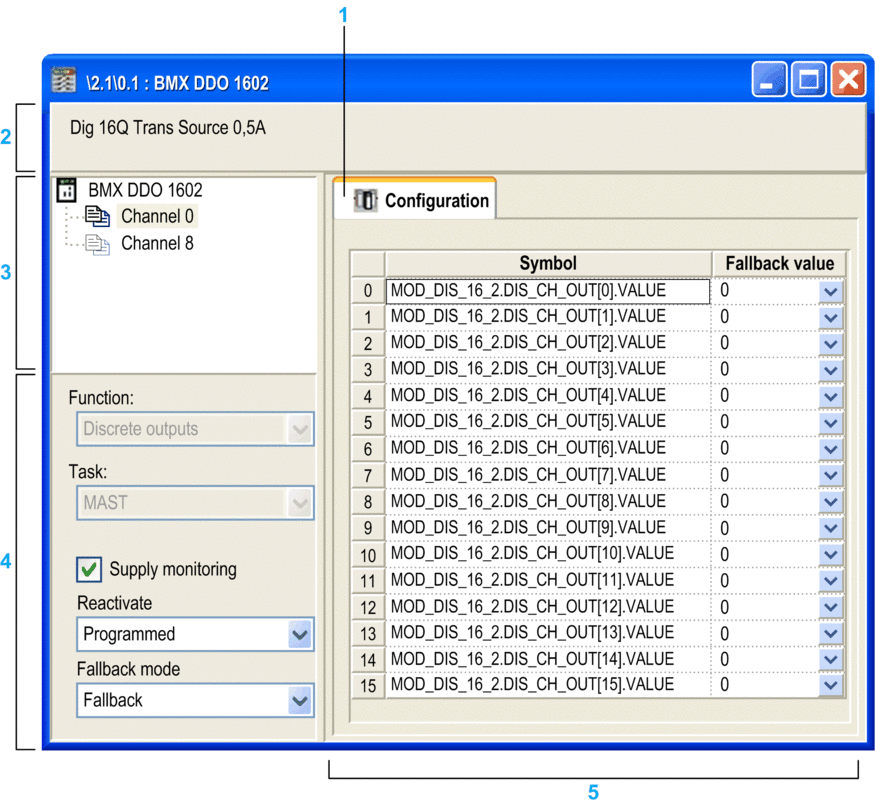Click symbol MOD_DIS_16_2.DIS_CH_OUT[2].VALUE
875x806 pixels.
(x=528, y=343)
